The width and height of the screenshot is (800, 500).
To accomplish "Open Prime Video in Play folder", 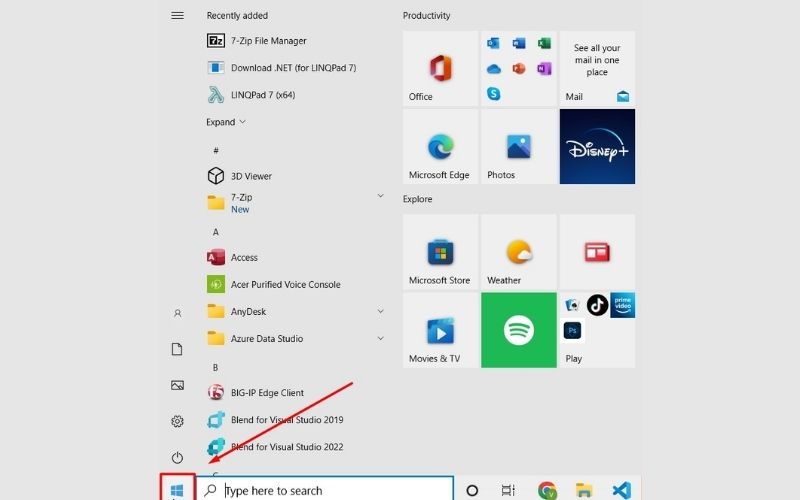I will (622, 305).
